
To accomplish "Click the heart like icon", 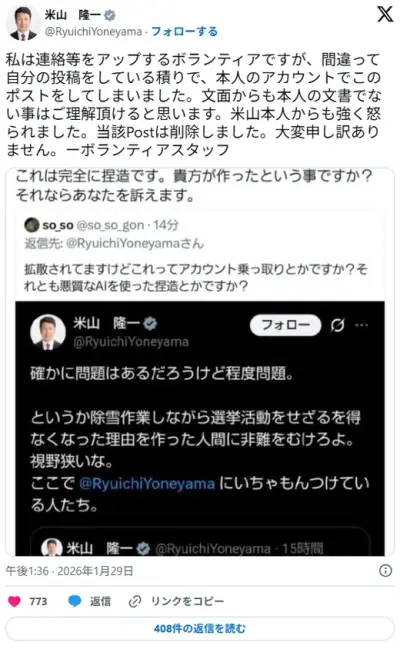I will click(x=14, y=601).
